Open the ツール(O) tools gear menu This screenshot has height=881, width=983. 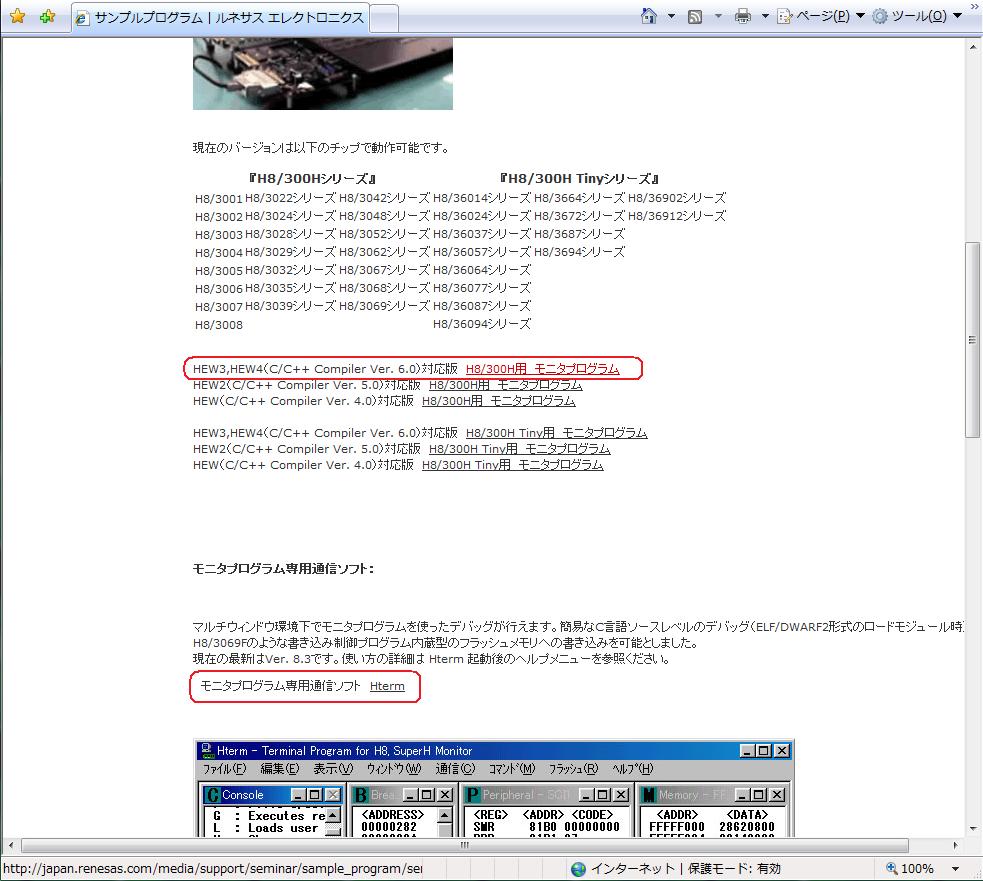[x=915, y=16]
